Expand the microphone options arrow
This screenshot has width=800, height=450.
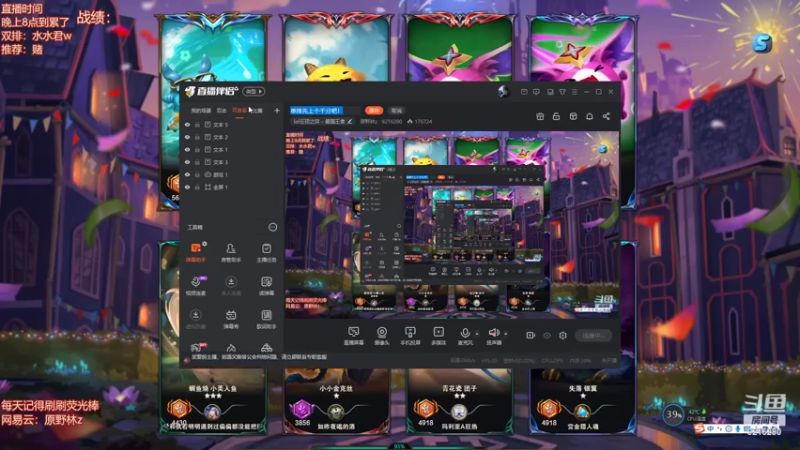pos(477,334)
